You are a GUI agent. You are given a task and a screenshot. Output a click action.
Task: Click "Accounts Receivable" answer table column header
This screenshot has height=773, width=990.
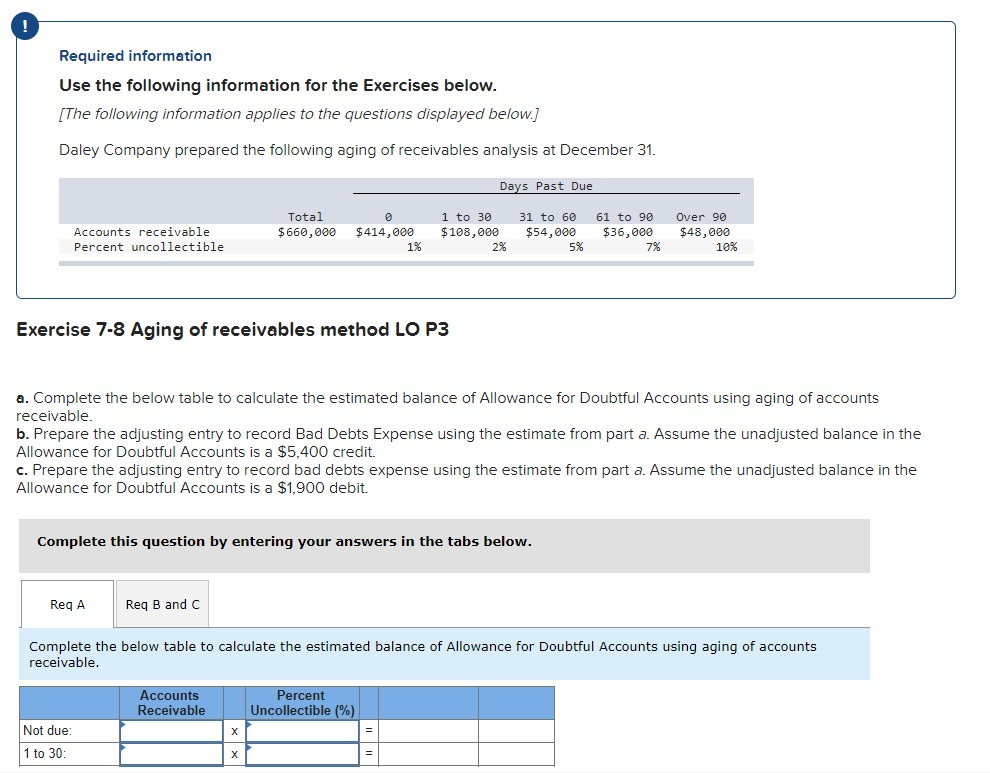(x=171, y=703)
